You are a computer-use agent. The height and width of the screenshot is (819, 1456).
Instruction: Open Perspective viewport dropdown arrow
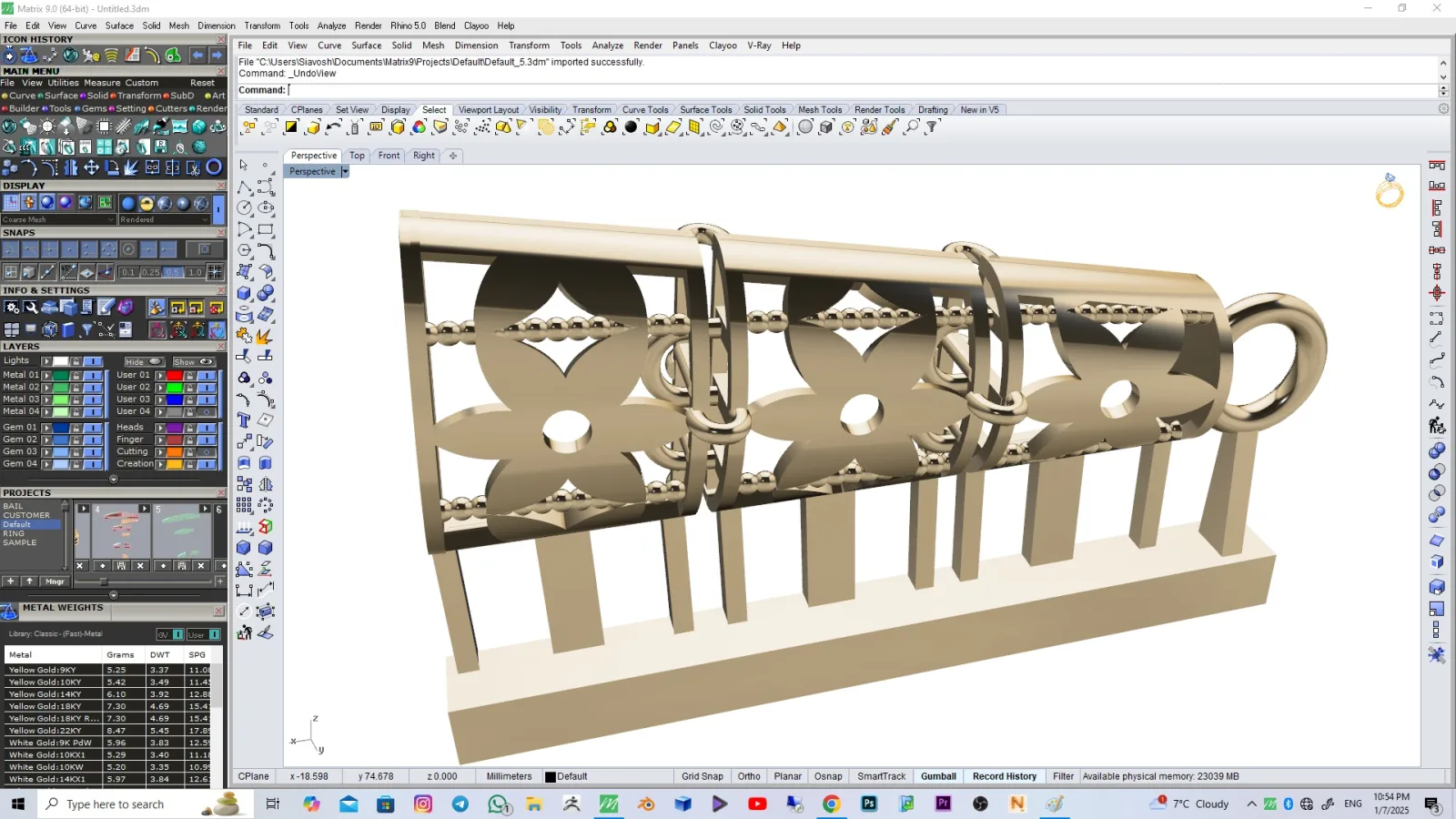pyautogui.click(x=345, y=171)
